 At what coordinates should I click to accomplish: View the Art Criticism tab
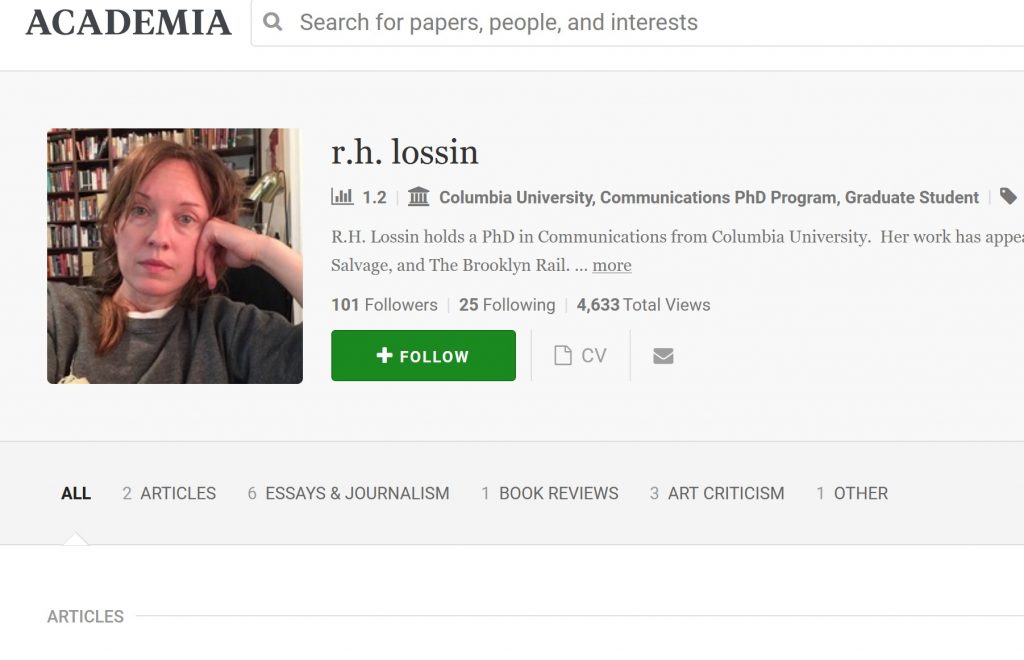717,494
